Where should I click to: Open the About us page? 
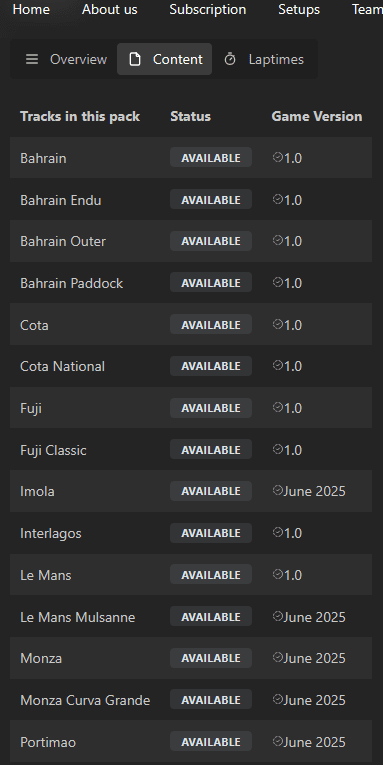pyautogui.click(x=110, y=9)
